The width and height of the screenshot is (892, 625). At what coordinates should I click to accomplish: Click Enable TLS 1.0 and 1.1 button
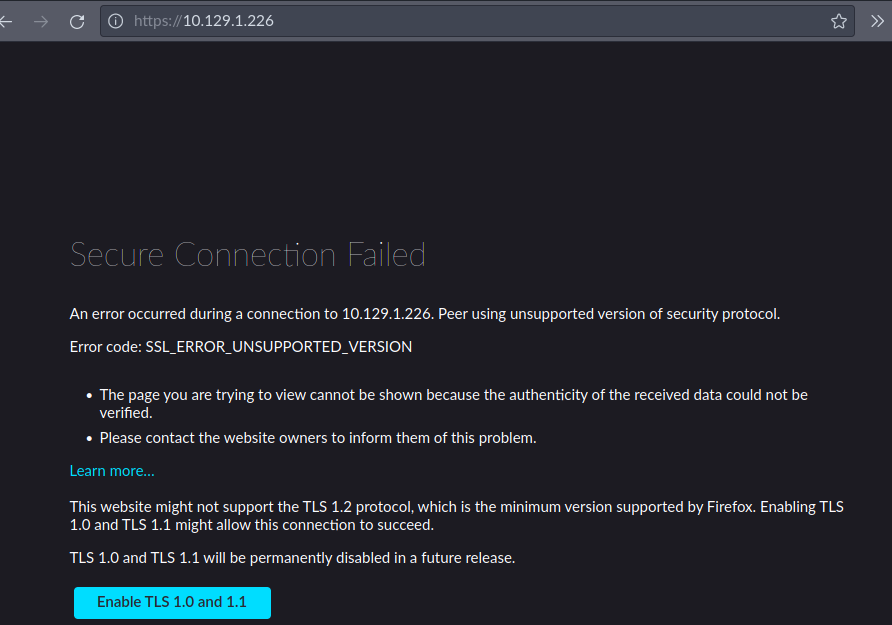tap(172, 602)
